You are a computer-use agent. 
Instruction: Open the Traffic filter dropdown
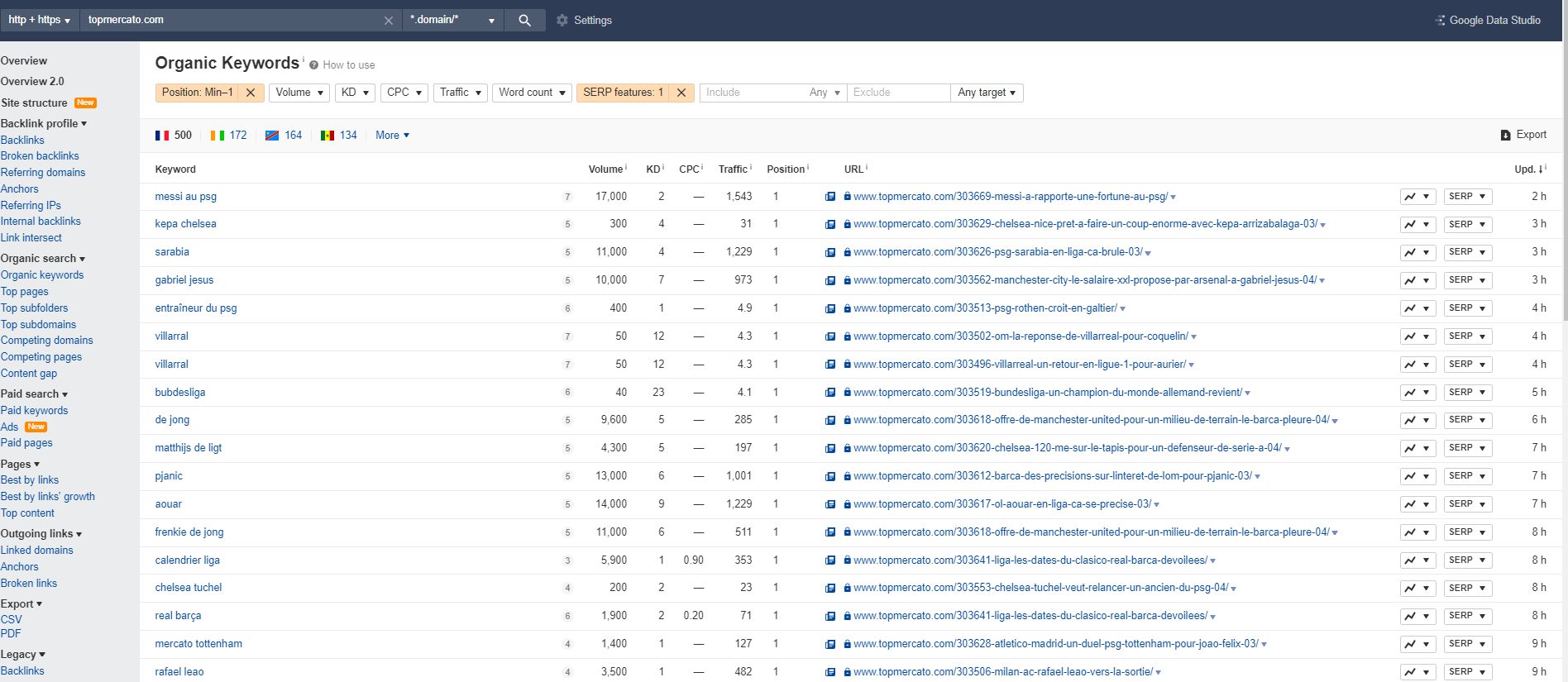tap(461, 93)
